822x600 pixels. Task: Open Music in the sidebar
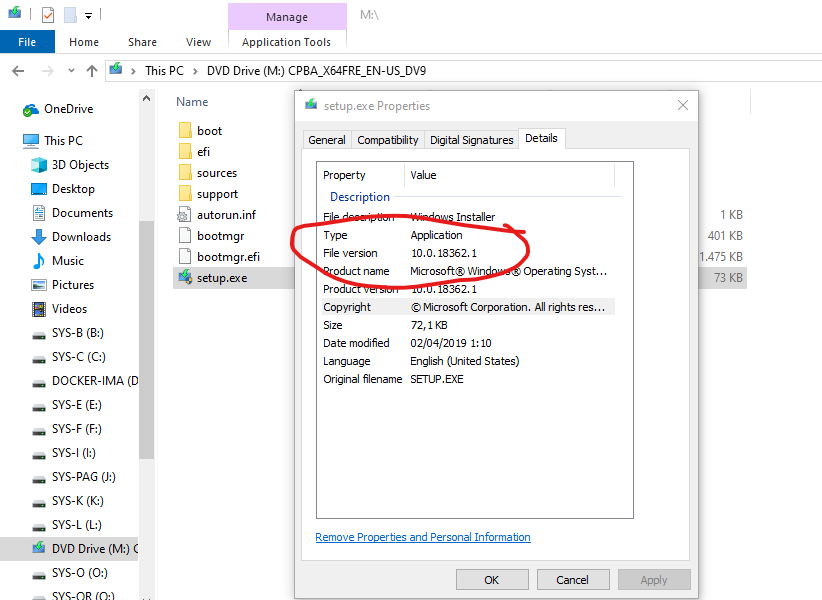68,261
